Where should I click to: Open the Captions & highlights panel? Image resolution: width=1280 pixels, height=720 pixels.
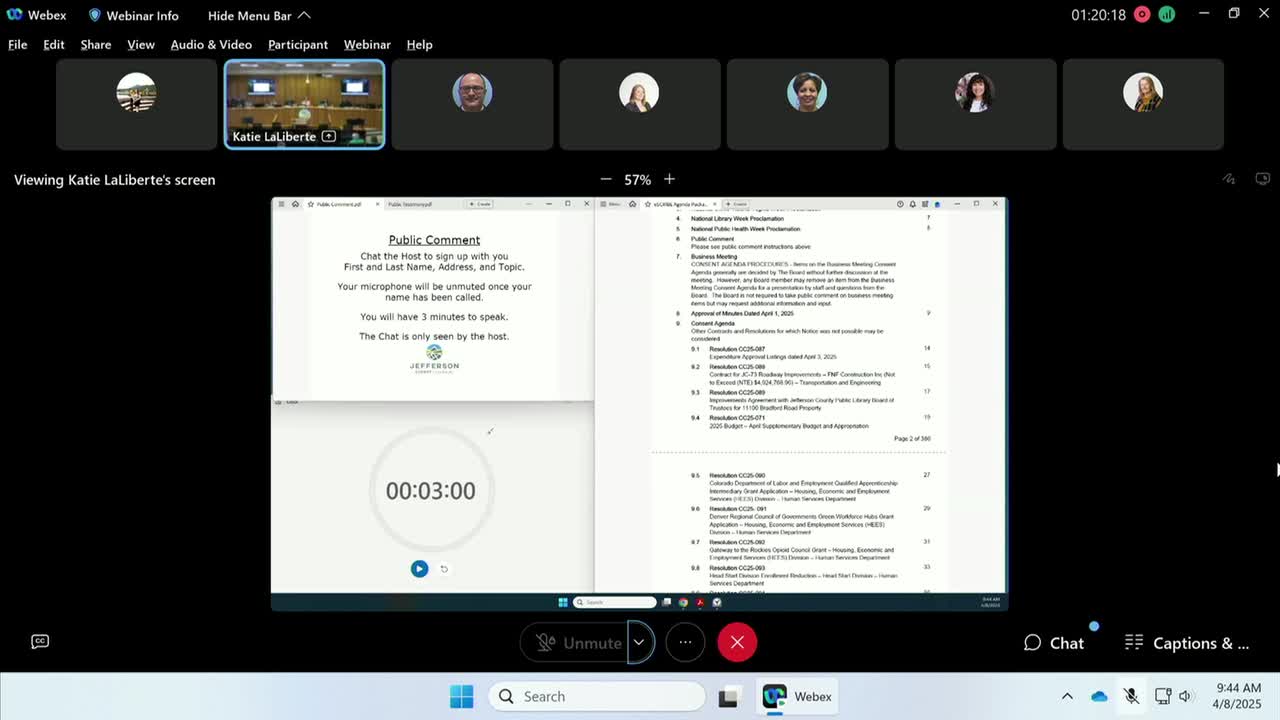tap(1187, 643)
